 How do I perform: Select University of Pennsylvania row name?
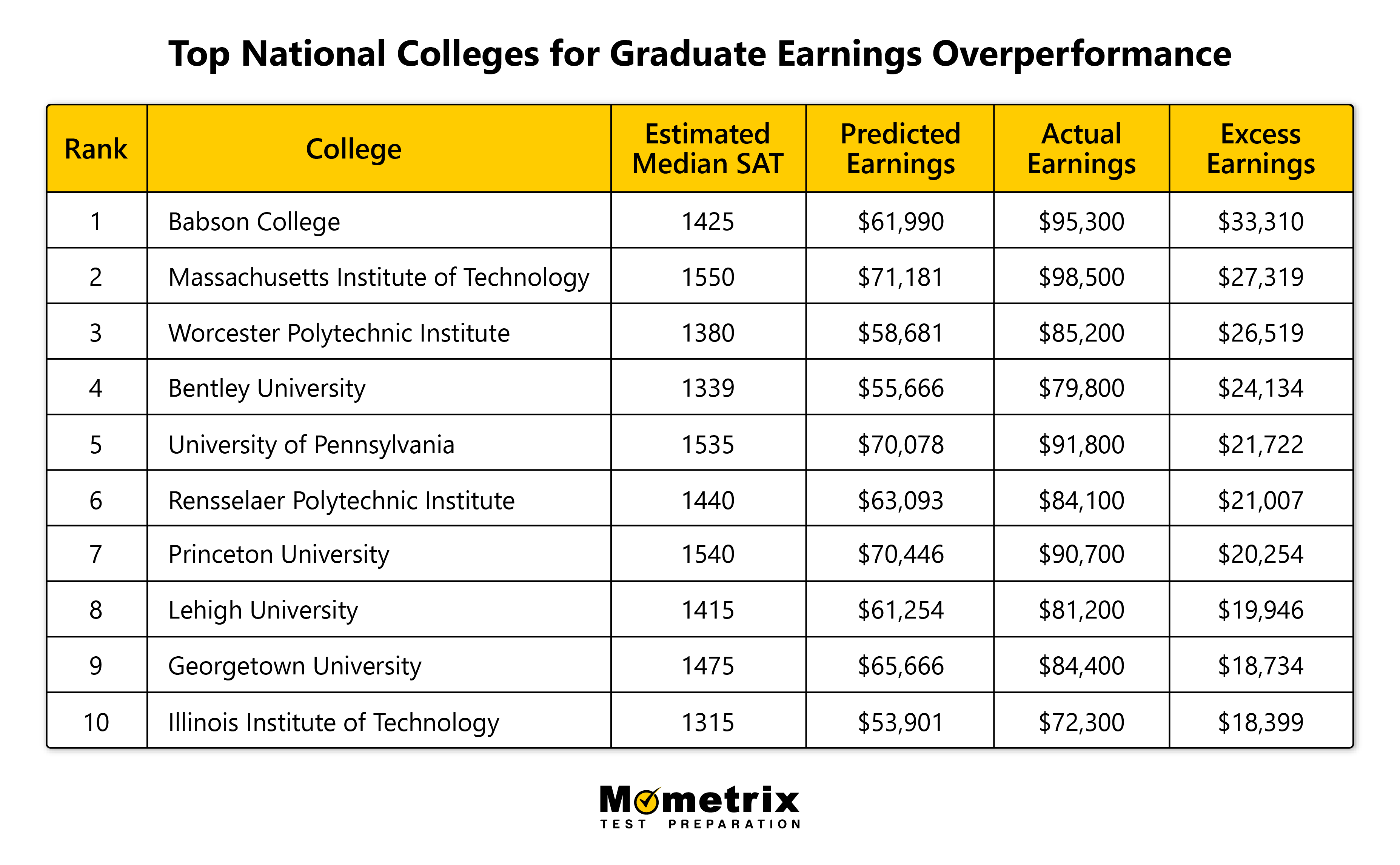coord(311,445)
